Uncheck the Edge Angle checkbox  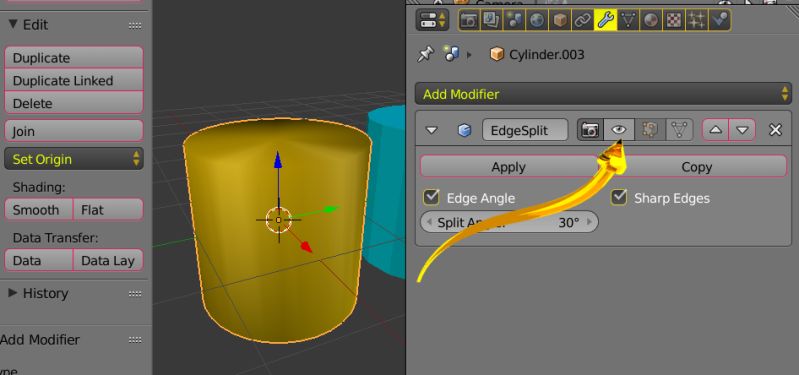pos(432,197)
